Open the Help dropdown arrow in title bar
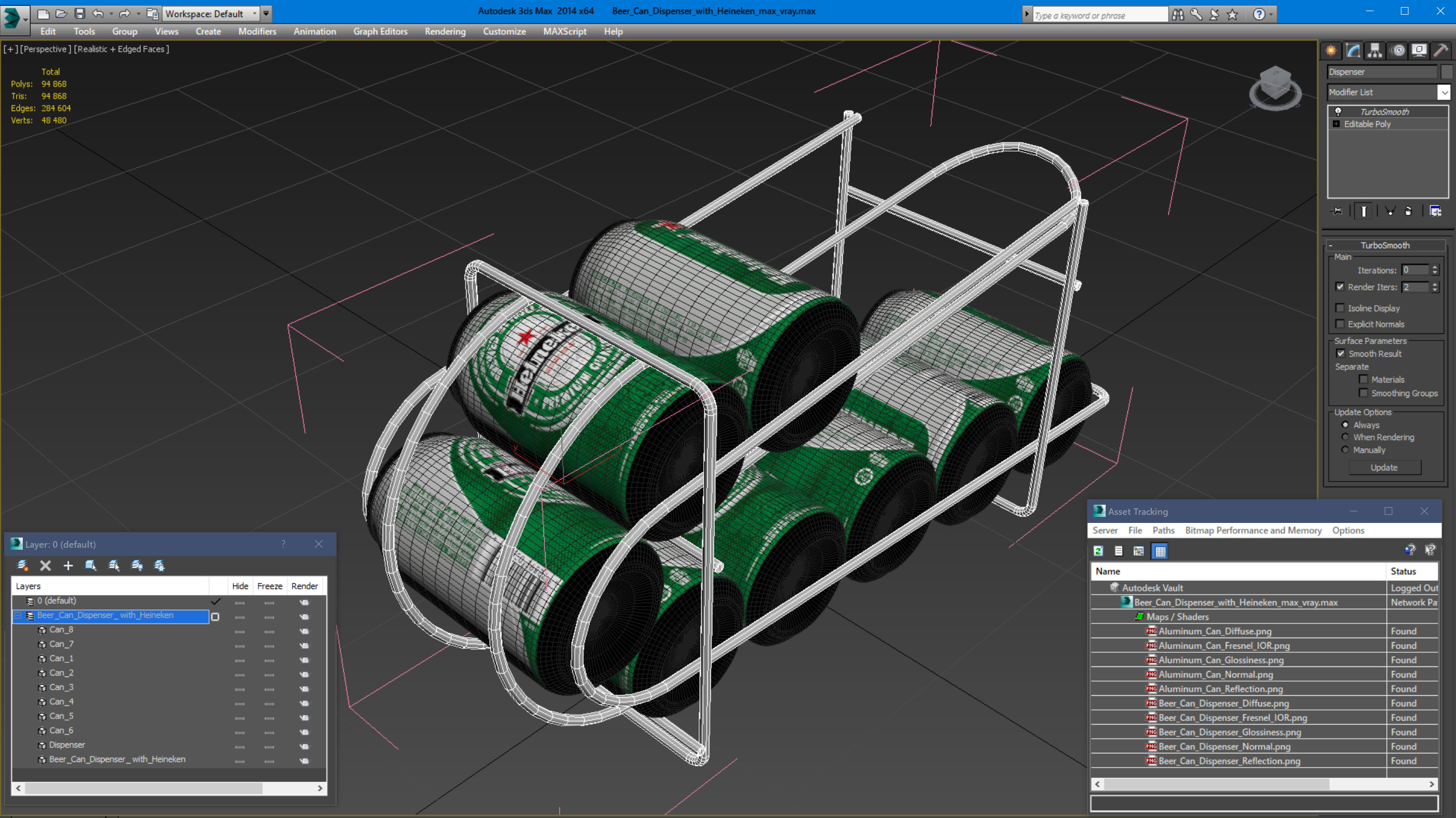 point(1270,14)
